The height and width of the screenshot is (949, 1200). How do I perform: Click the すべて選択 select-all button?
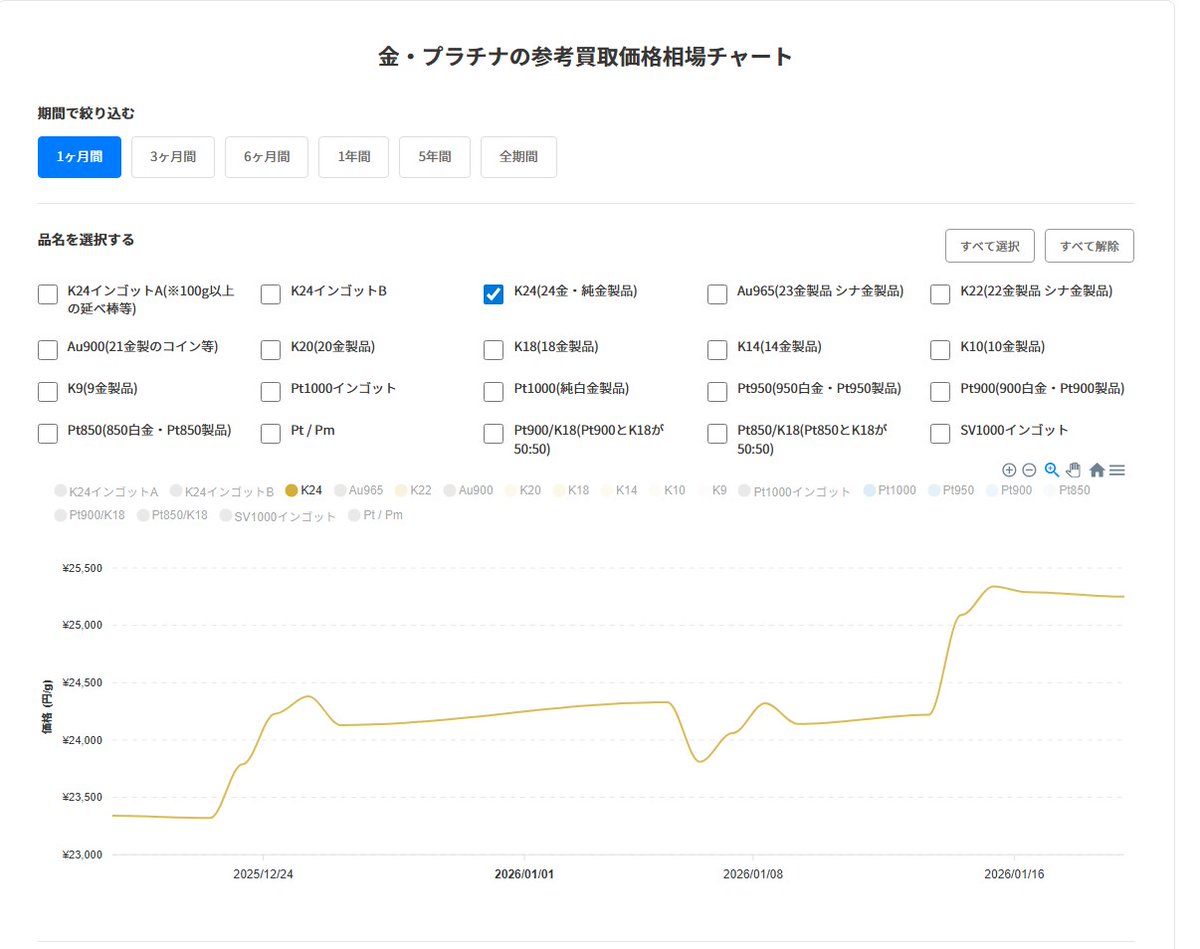pos(989,245)
